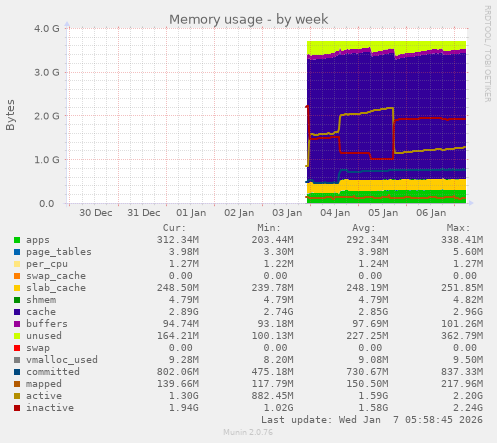Click the apps green legend swatch
The width and height of the screenshot is (497, 443).
pyautogui.click(x=17, y=240)
